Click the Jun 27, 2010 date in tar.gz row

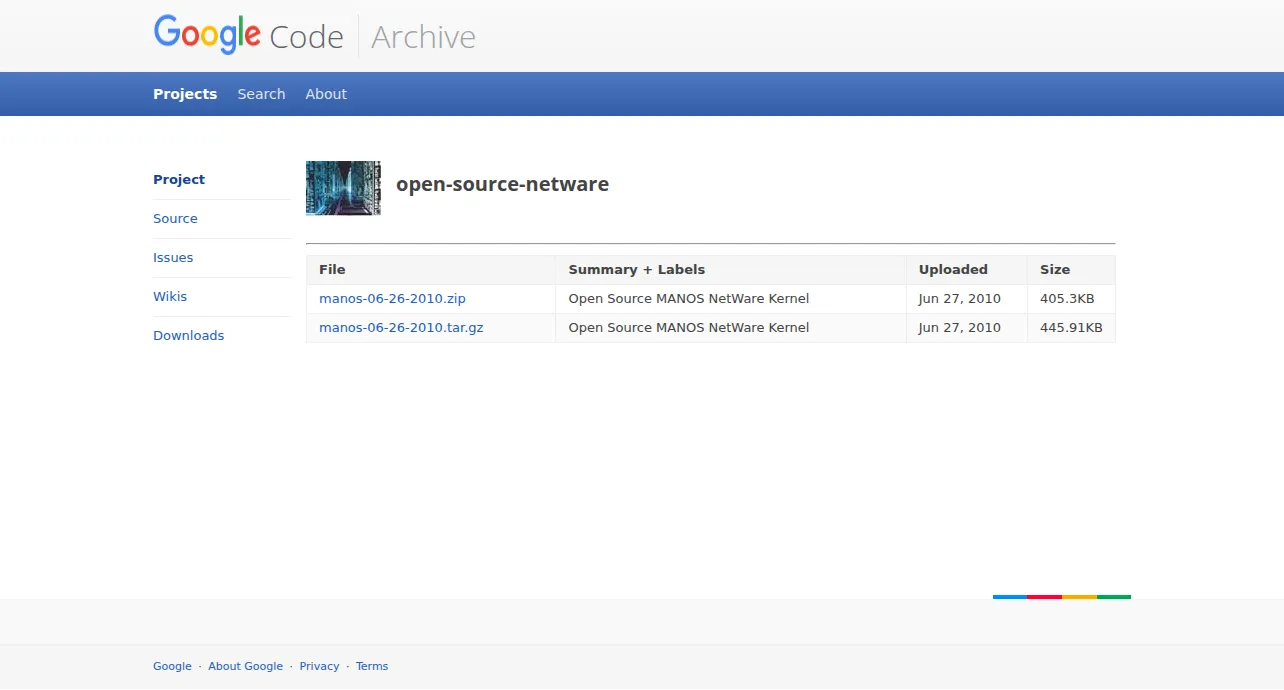pos(960,328)
